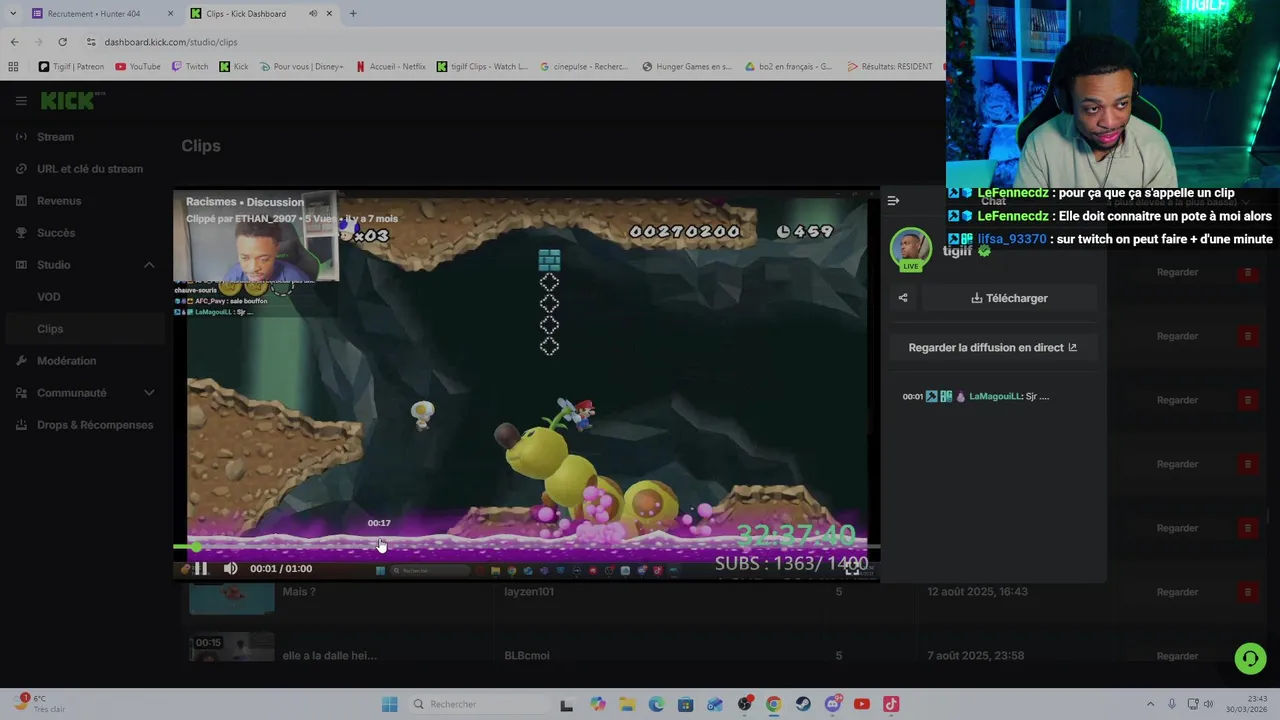The image size is (1280, 720).
Task: Go back in browser history
Action: pos(14,42)
